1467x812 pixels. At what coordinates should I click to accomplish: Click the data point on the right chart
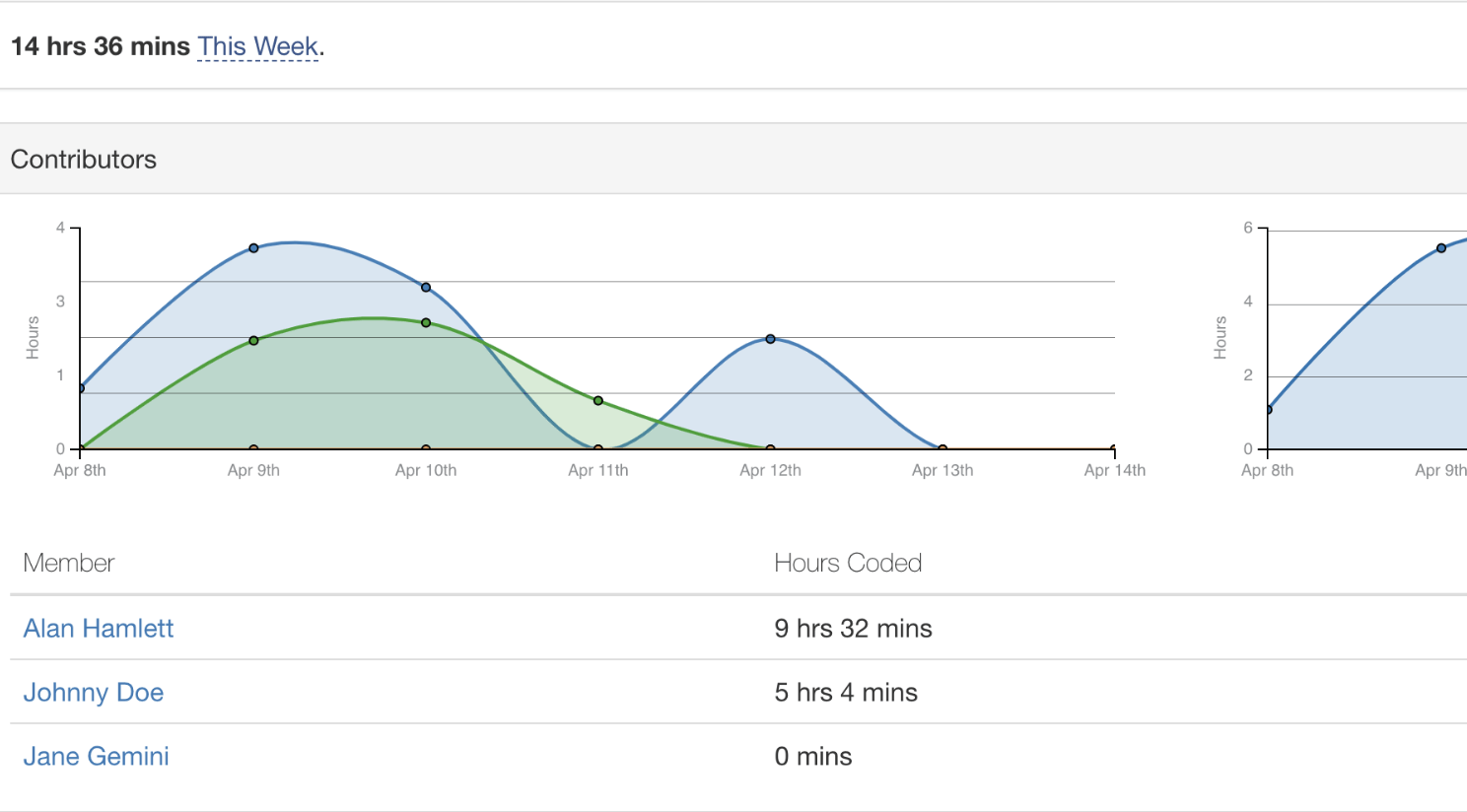[x=1441, y=248]
